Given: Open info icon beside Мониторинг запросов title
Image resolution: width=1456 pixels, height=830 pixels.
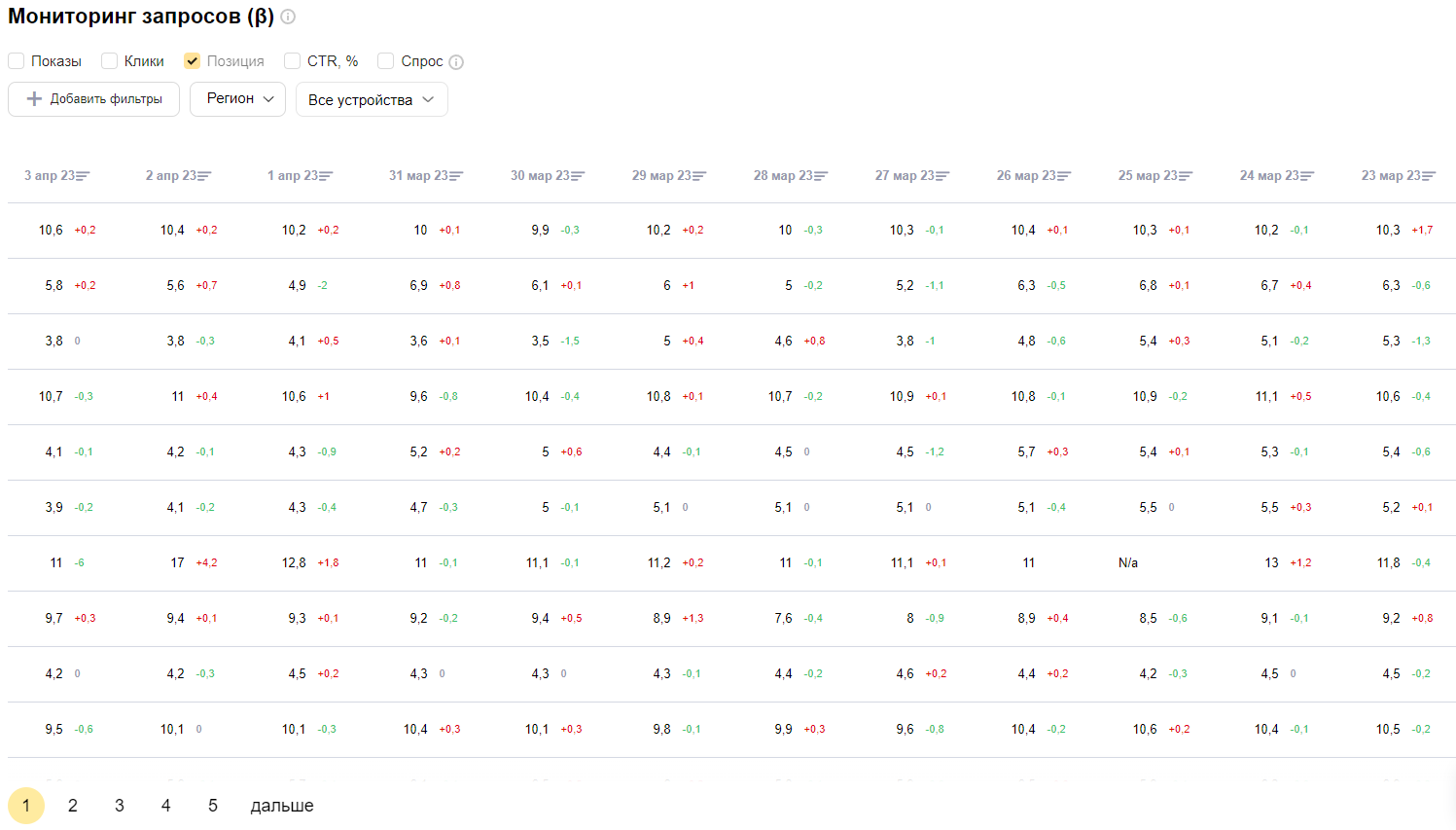Looking at the screenshot, I should (288, 18).
